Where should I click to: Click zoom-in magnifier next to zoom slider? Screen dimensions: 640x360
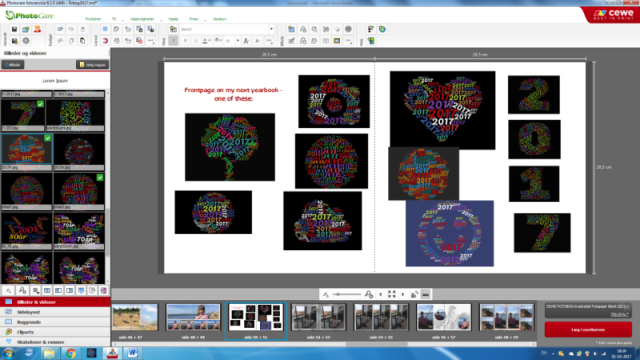point(369,294)
